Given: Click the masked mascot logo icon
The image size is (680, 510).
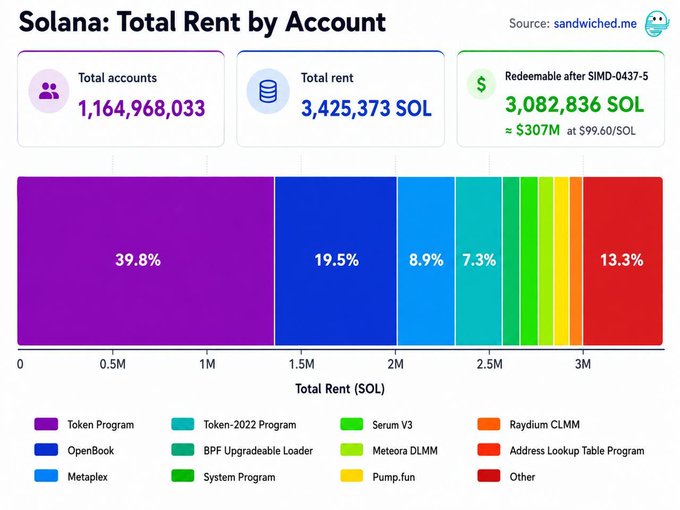Looking at the screenshot, I should pos(657,23).
